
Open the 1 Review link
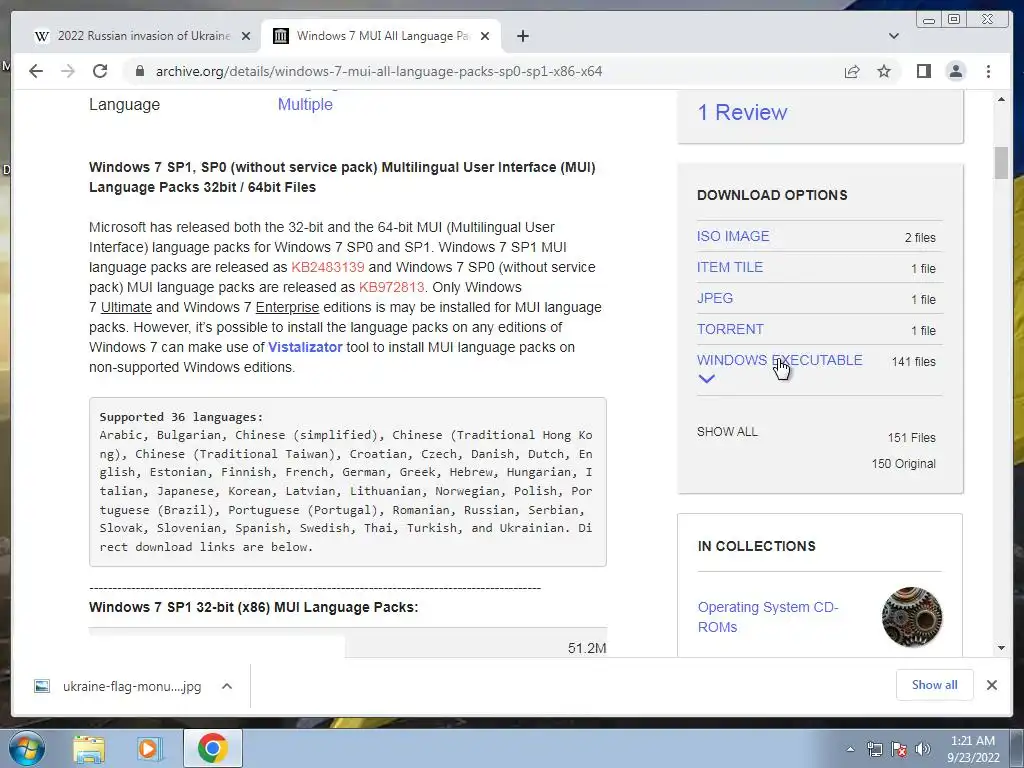coord(743,112)
